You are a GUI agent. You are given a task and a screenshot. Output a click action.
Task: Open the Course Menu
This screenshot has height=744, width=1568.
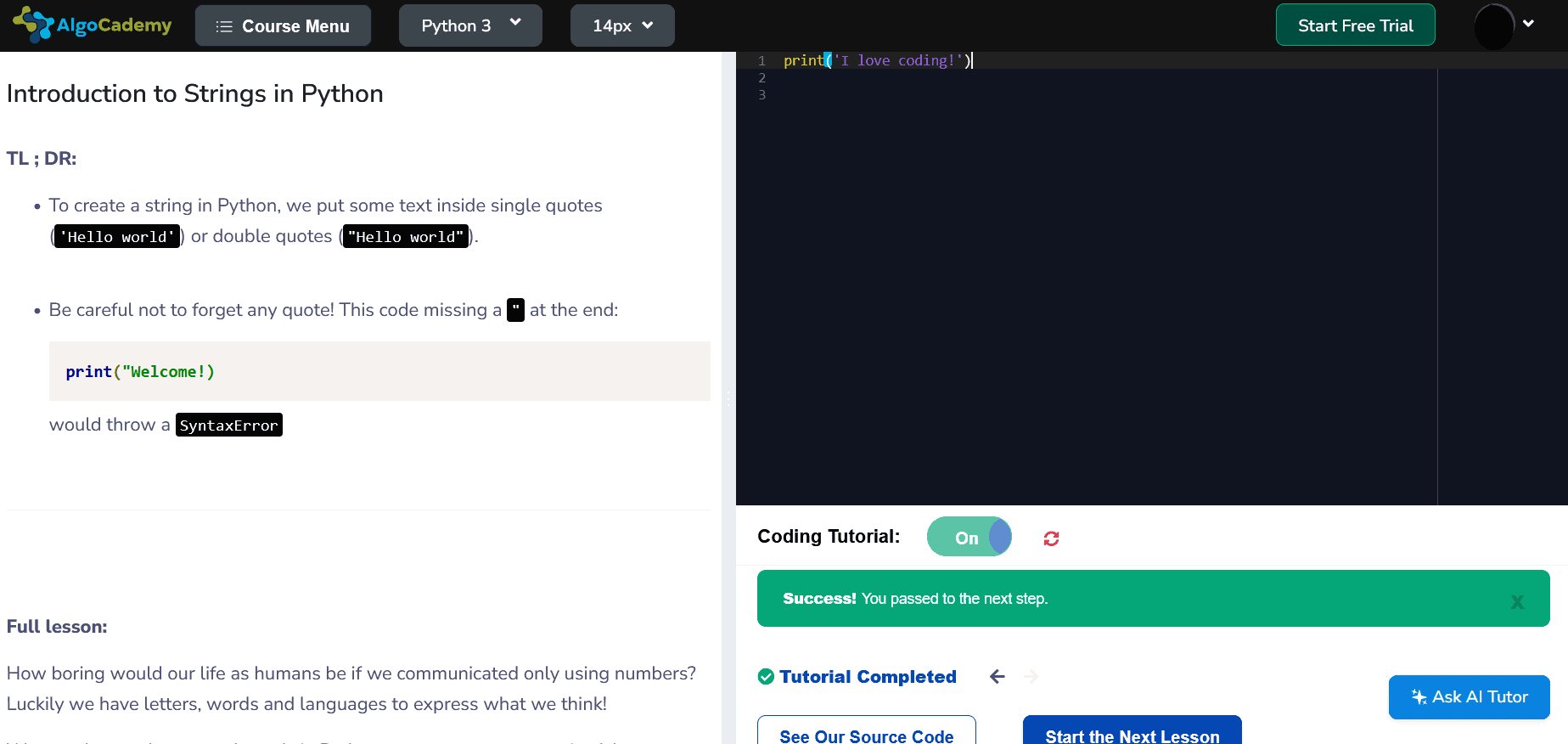point(283,25)
